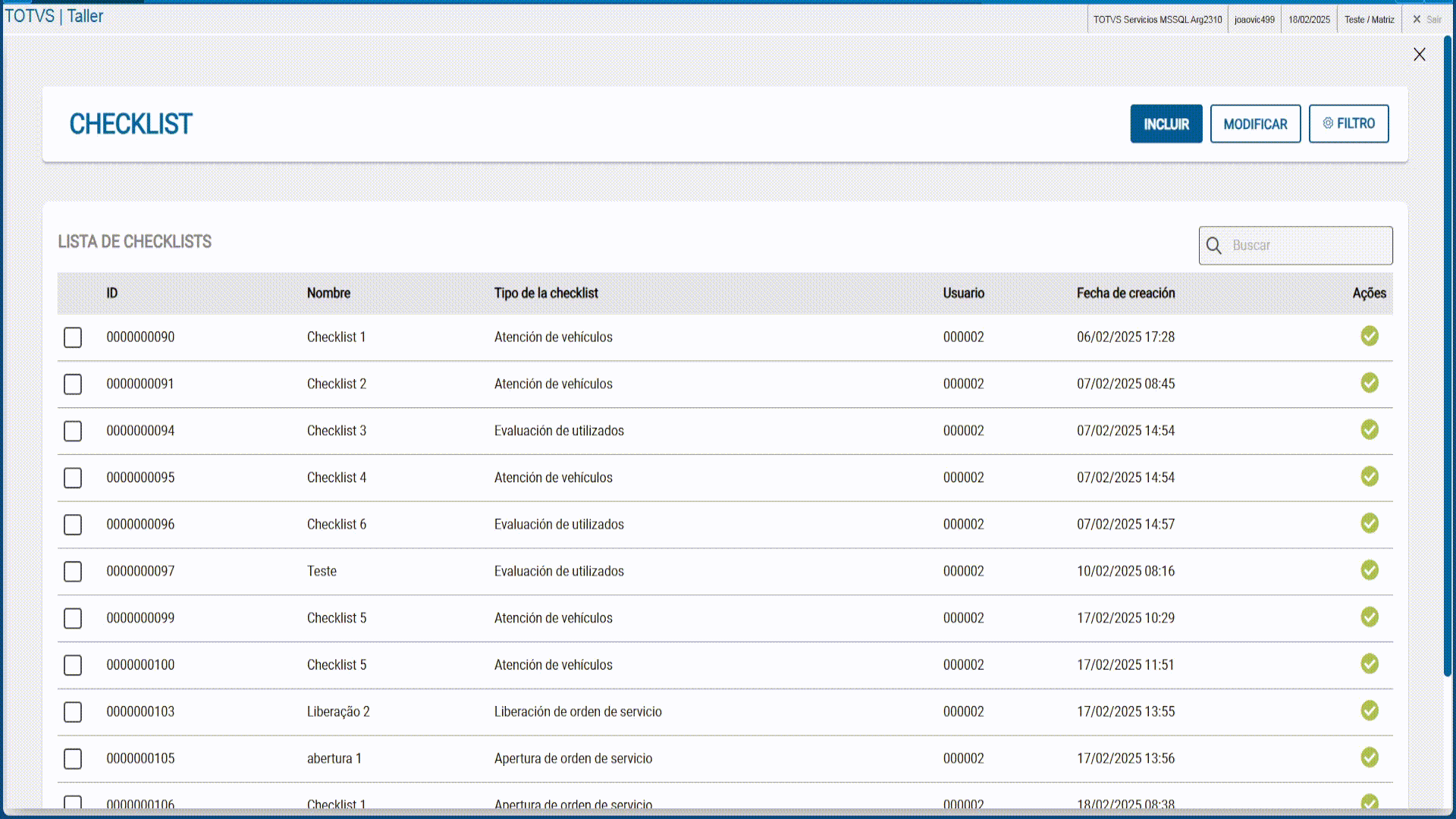Tick the checkbox for Checklist 4 row
Viewport: 1456px width, 819px height.
73,478
